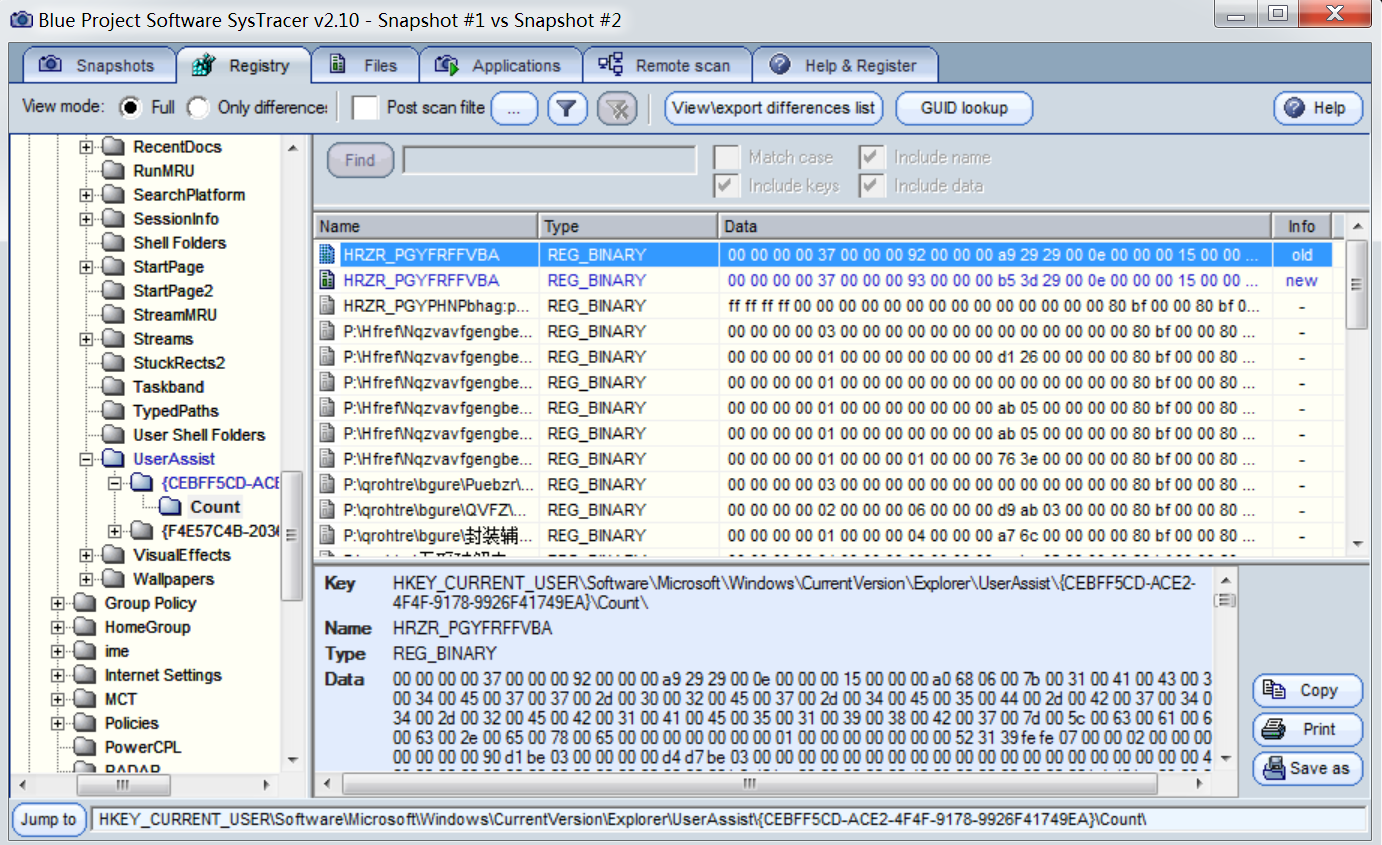Click the PowerCPL folder icon

[86, 747]
